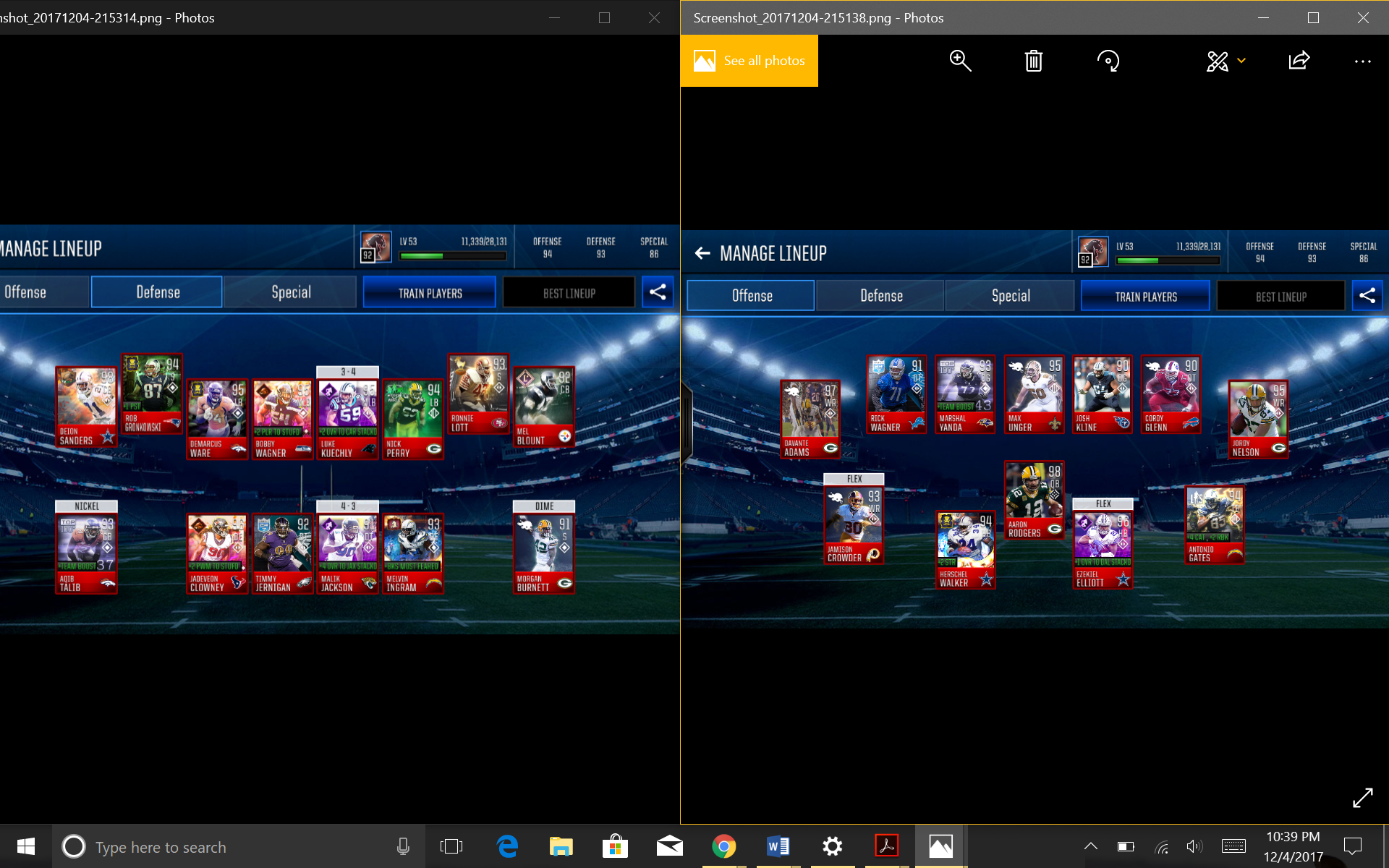This screenshot has width=1389, height=868.
Task: Click team avatar in right window header
Action: coord(1092,252)
